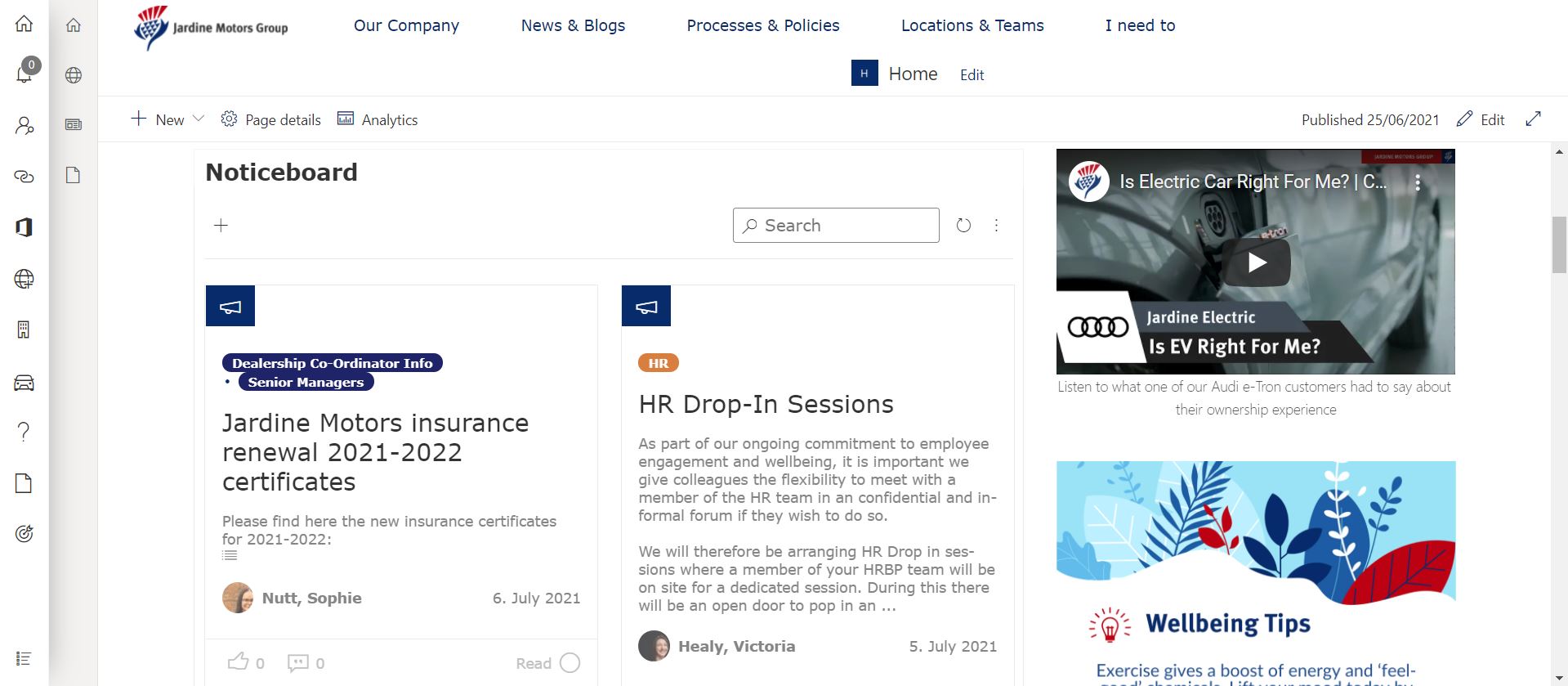
Task: Open the page icon in the inner sidebar
Action: [x=74, y=175]
